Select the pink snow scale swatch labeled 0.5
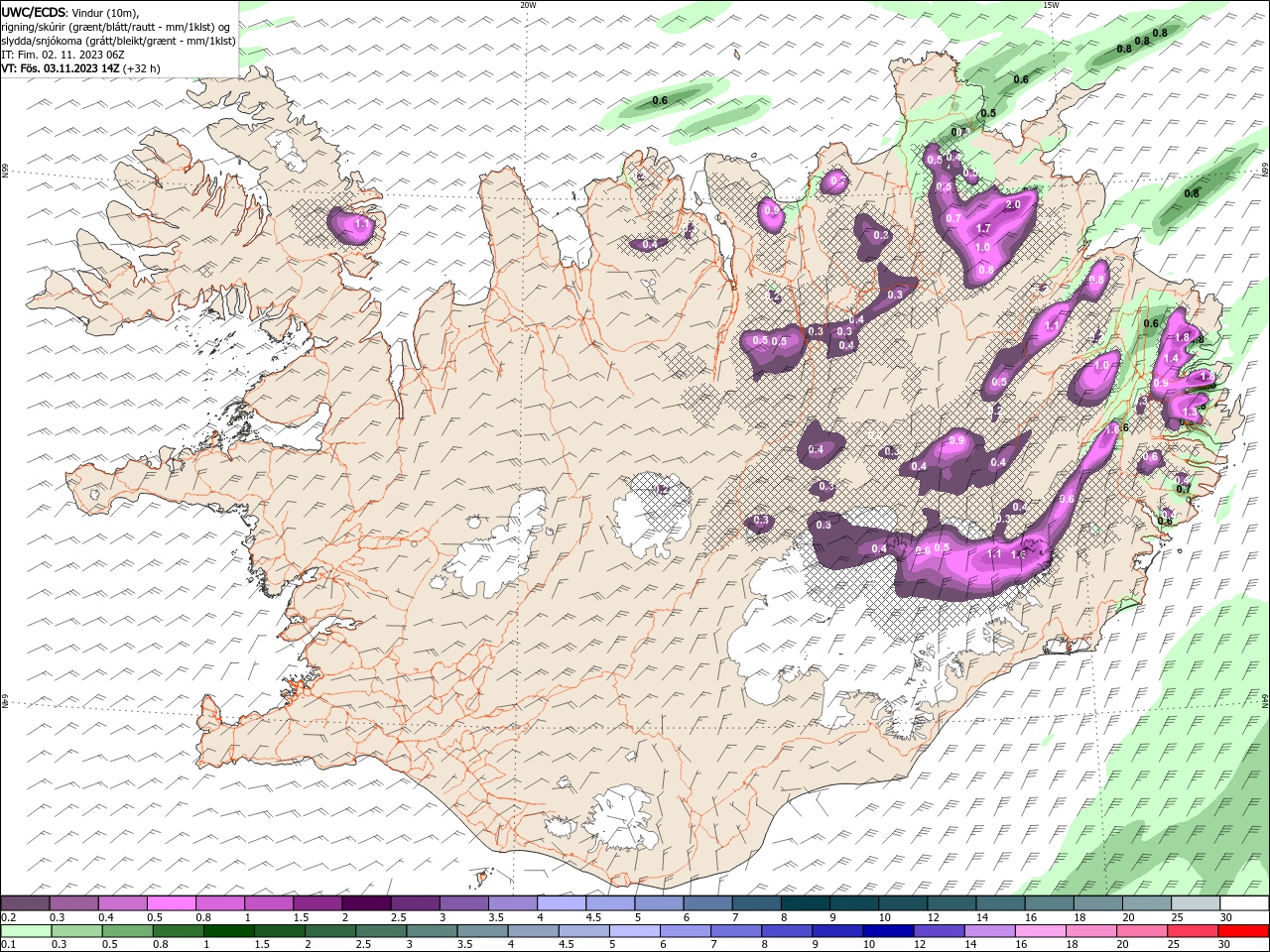Image resolution: width=1270 pixels, height=952 pixels. tap(173, 903)
